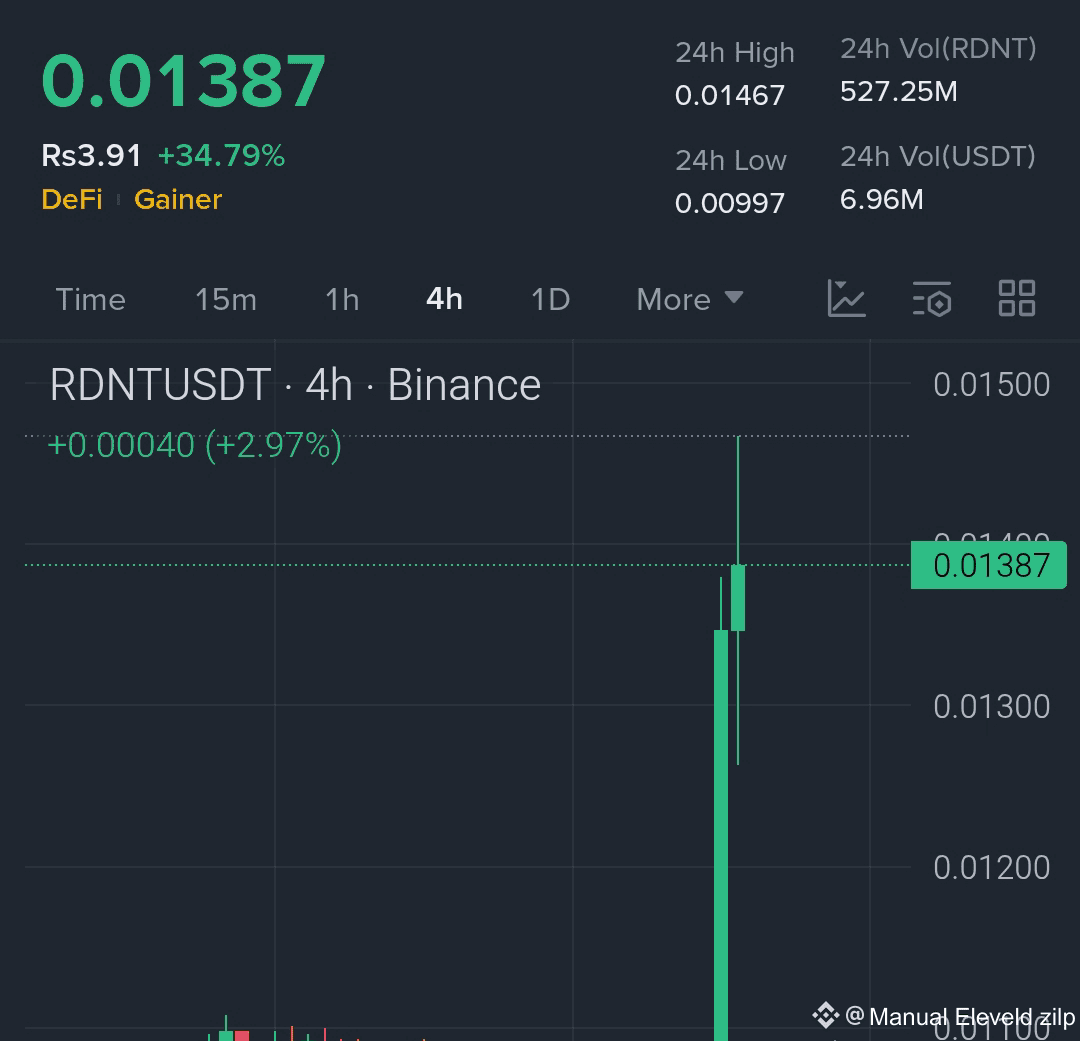
Task: Click the Rs3.91 converted price
Action: tap(91, 155)
